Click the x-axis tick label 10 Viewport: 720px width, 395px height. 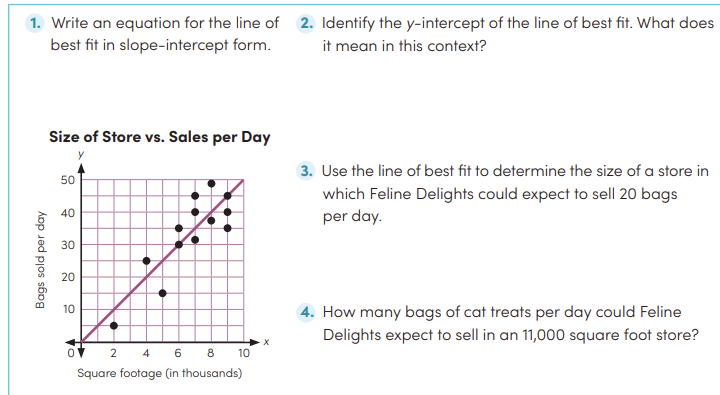pyautogui.click(x=243, y=353)
